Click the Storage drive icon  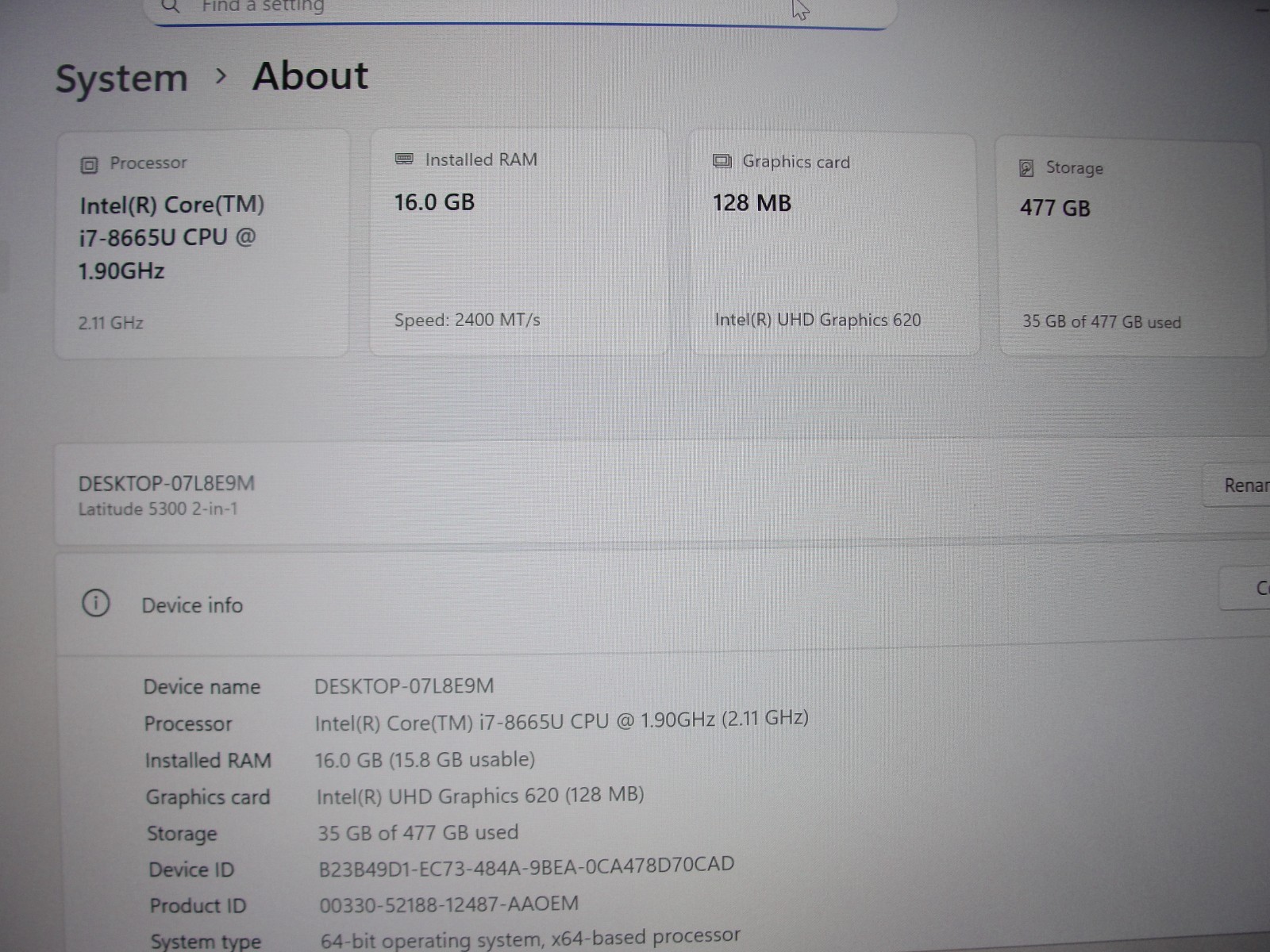click(x=1026, y=168)
